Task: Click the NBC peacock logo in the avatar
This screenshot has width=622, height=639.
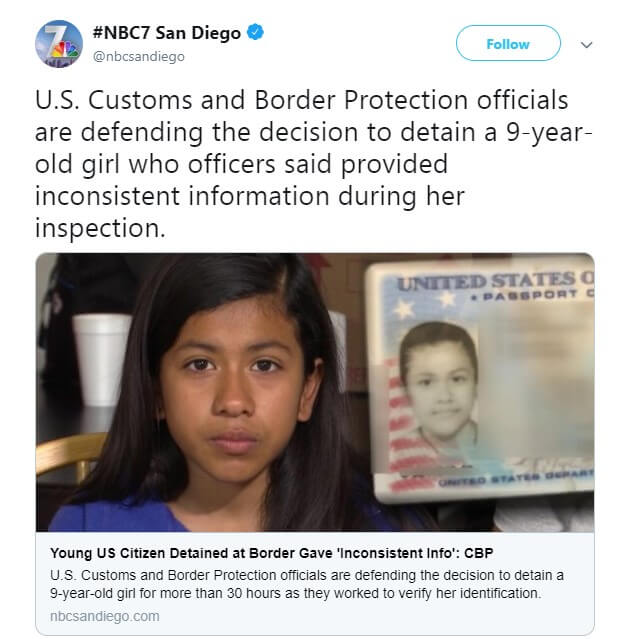Action: (x=65, y=50)
